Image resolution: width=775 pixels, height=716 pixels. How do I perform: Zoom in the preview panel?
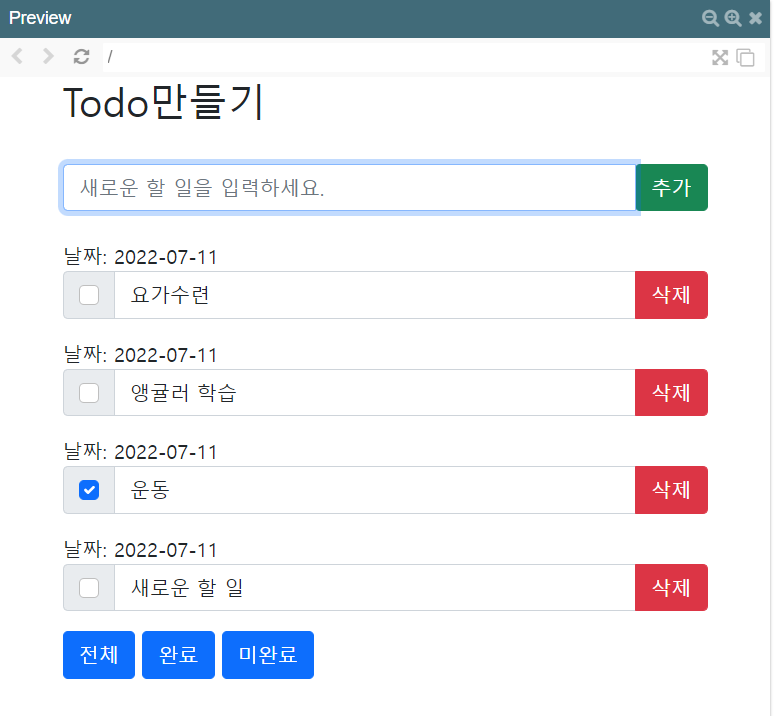point(732,18)
